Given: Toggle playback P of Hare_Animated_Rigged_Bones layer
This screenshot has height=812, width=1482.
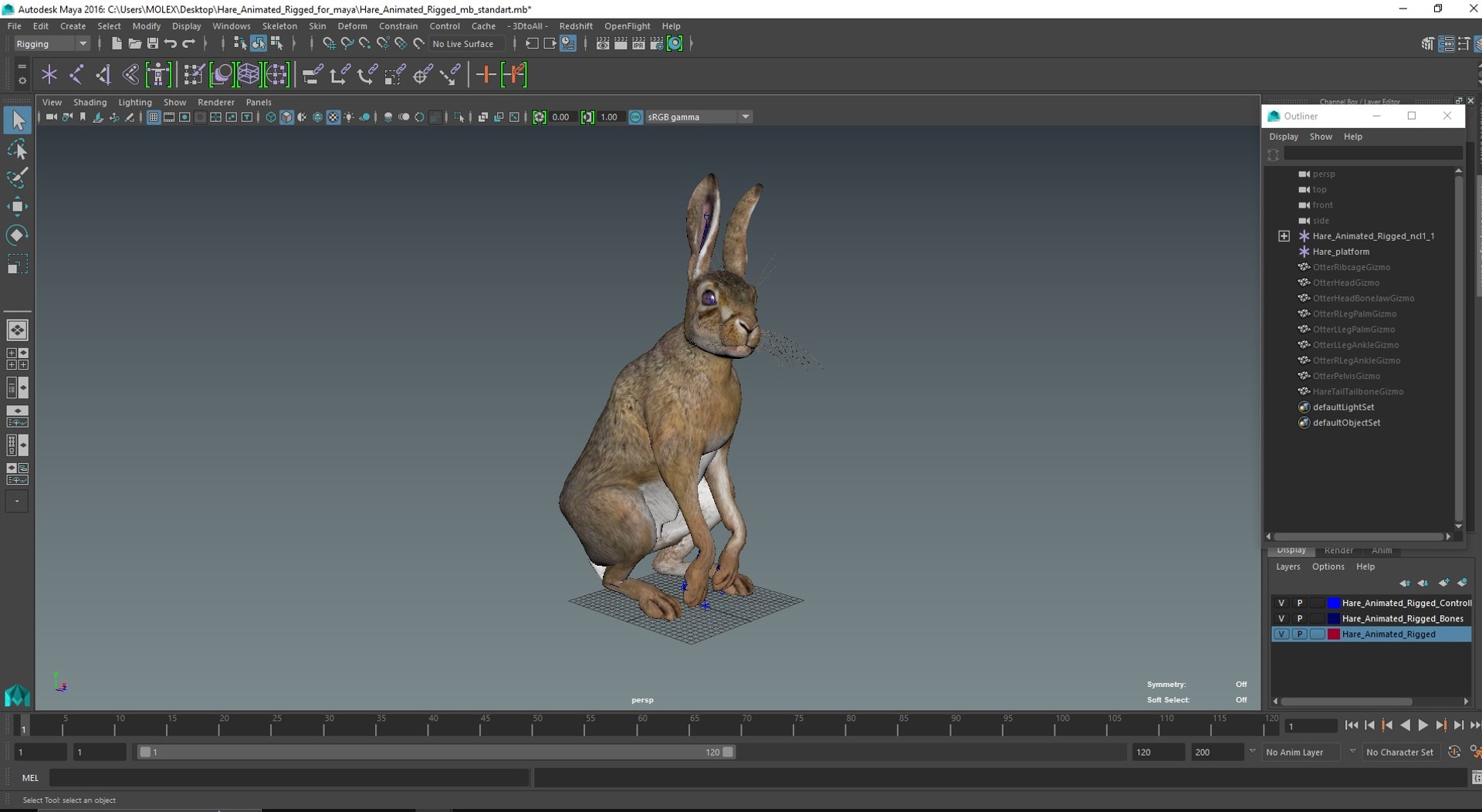Looking at the screenshot, I should click(1300, 618).
